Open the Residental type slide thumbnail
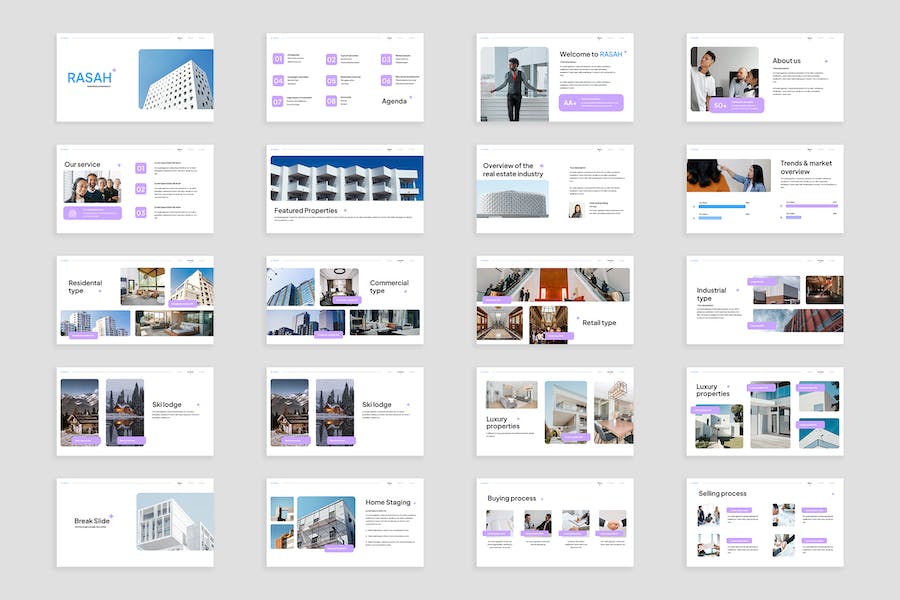 pos(135,300)
